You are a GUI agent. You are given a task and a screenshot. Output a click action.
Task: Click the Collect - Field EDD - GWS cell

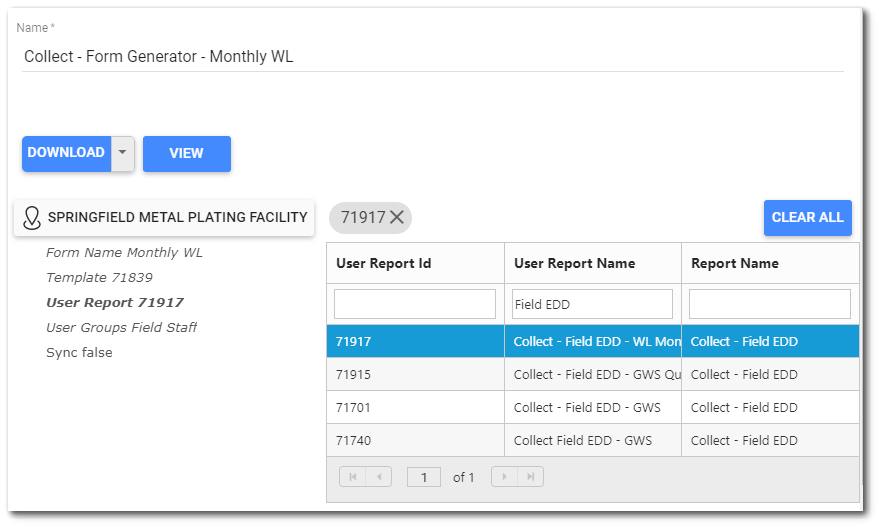click(x=593, y=408)
